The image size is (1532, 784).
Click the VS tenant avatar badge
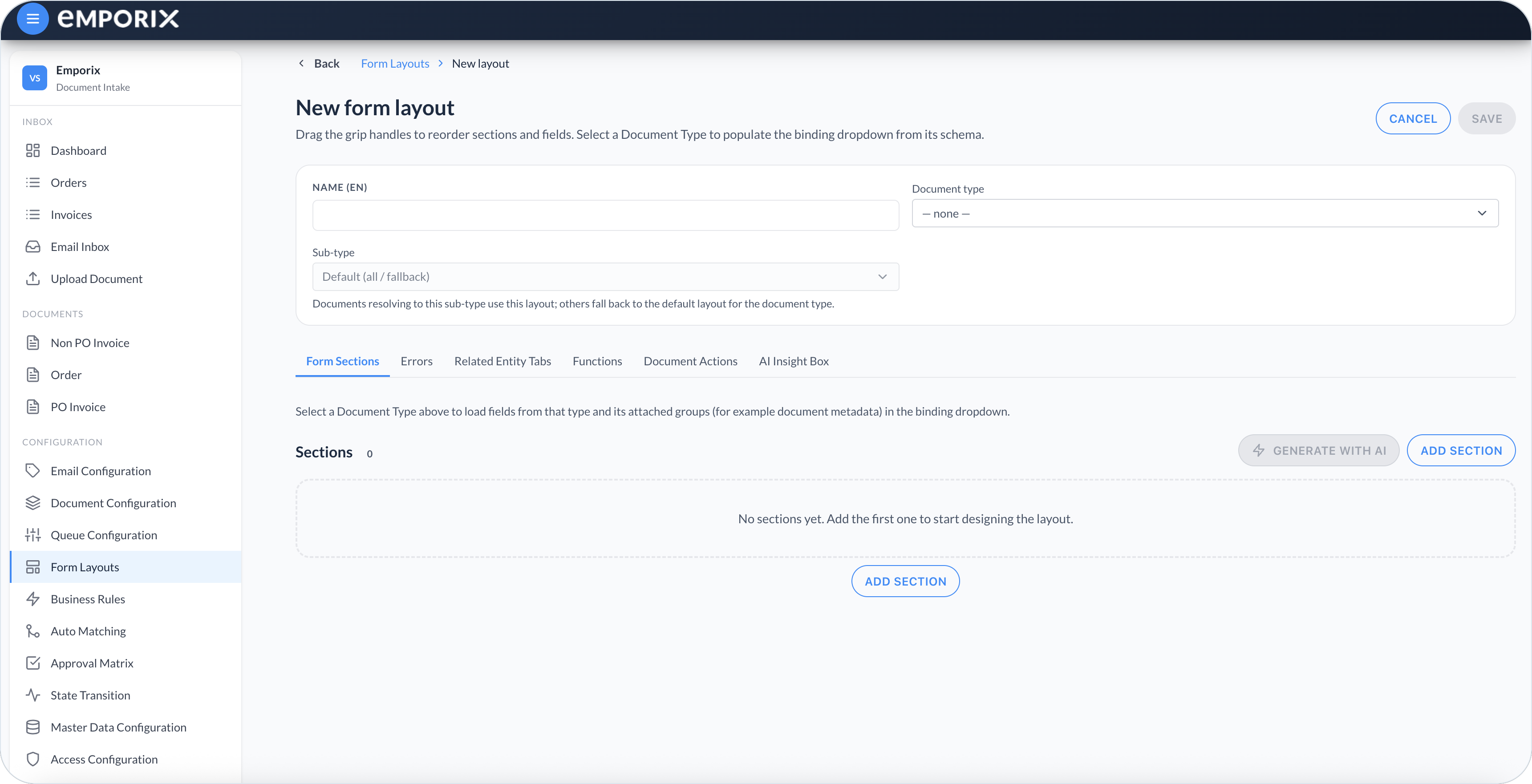click(34, 78)
